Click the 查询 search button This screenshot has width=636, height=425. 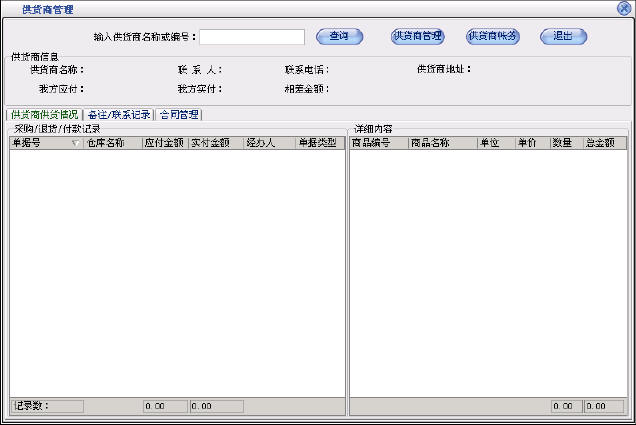(x=339, y=36)
